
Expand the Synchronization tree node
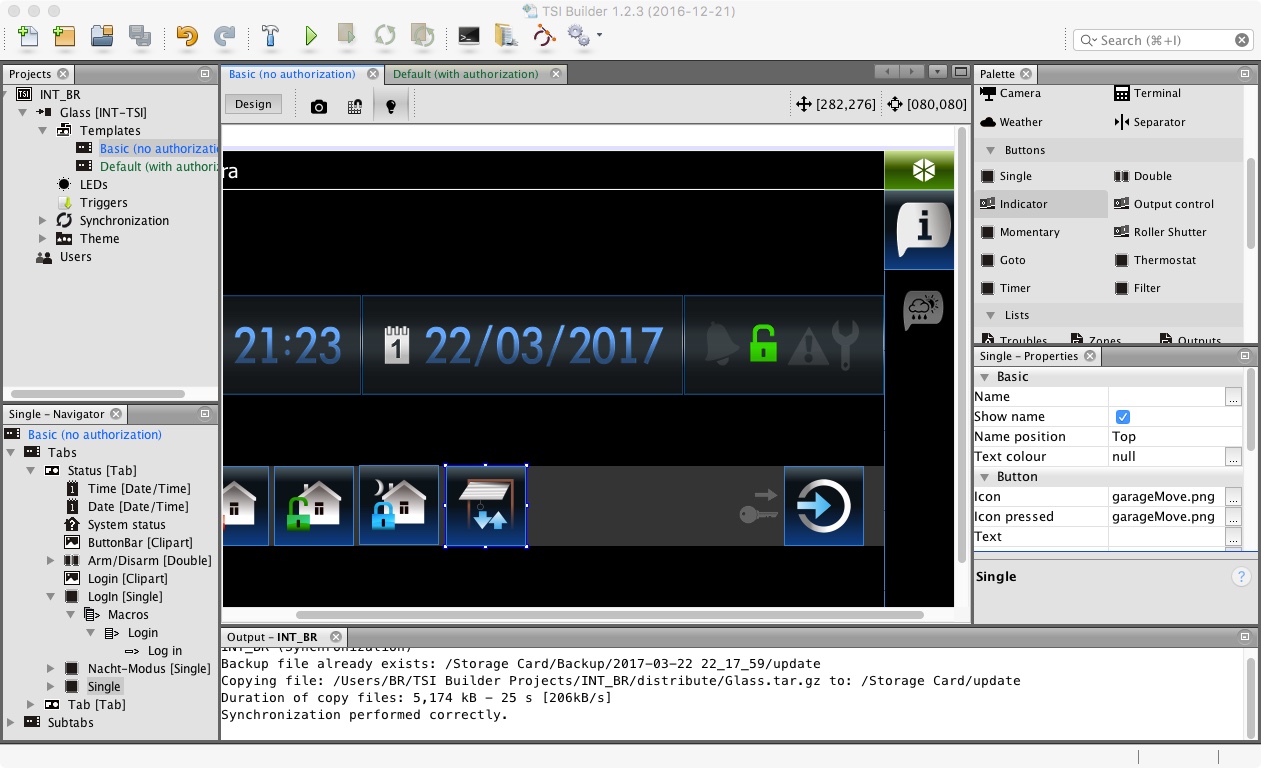coord(43,221)
